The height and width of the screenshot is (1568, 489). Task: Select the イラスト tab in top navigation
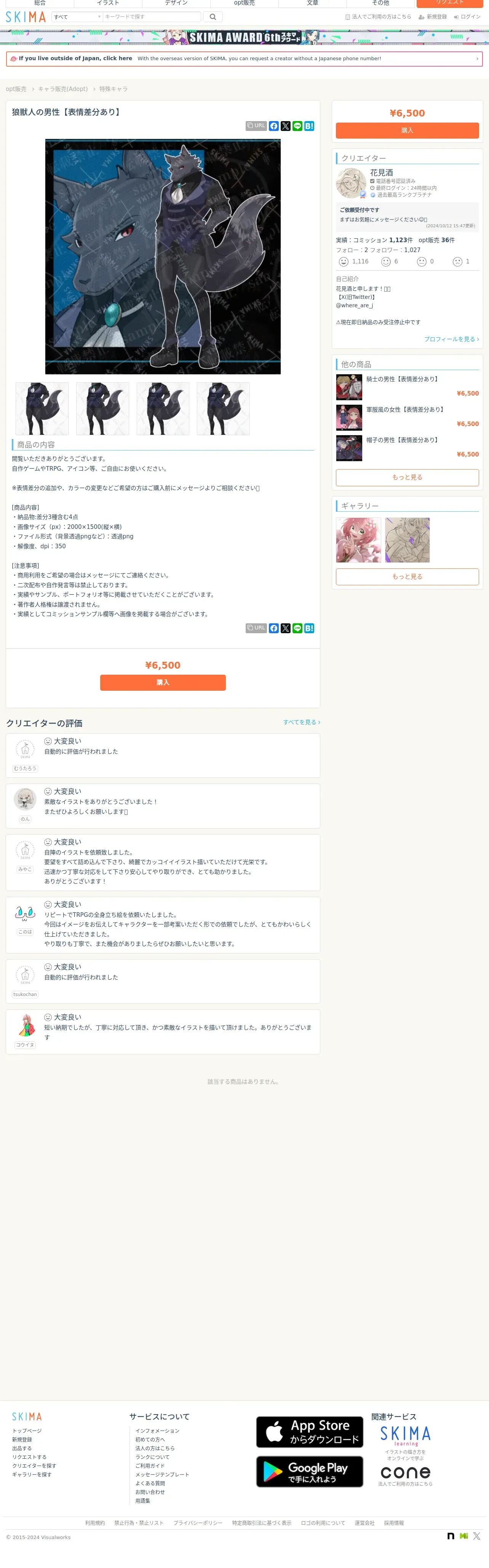click(108, 4)
